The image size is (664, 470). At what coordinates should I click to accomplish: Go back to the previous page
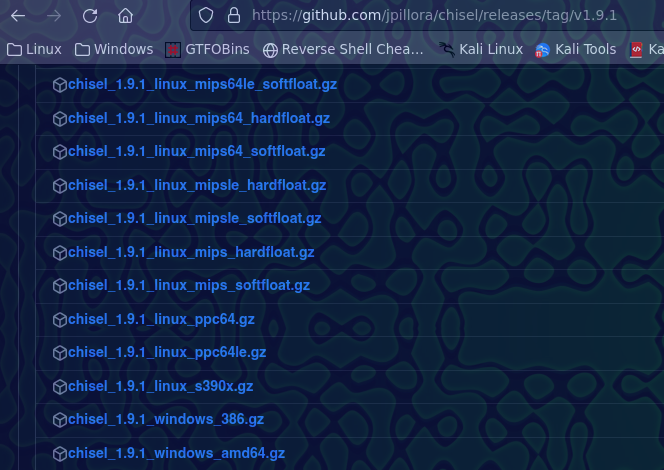point(18,16)
